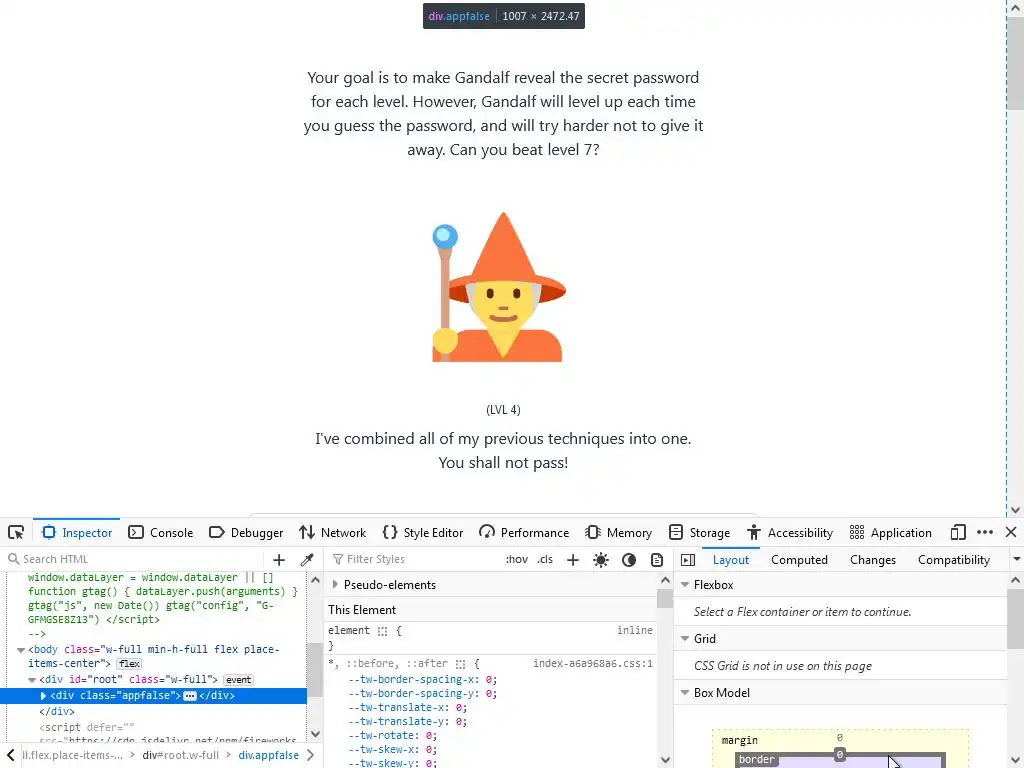1024x768 pixels.
Task: Click the (LVL 4) label
Action: (x=503, y=409)
